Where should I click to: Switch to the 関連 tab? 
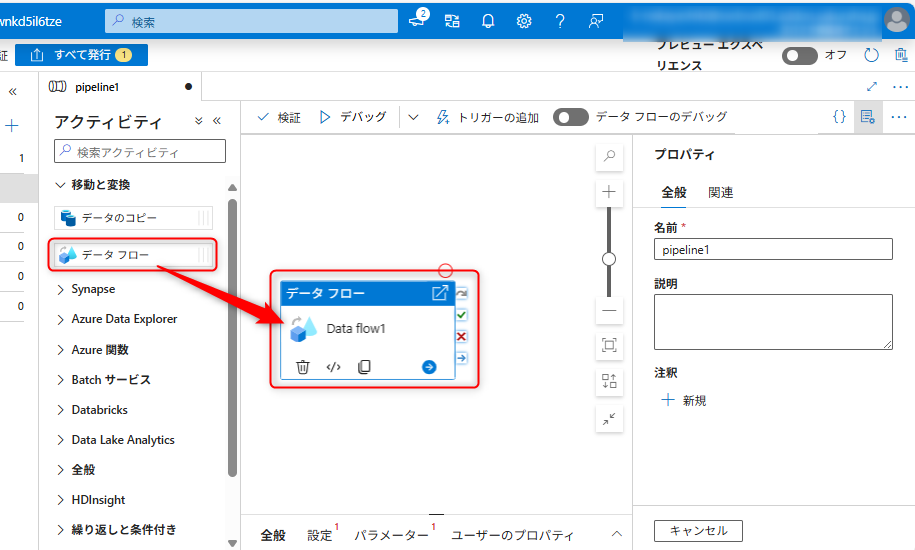(721, 192)
